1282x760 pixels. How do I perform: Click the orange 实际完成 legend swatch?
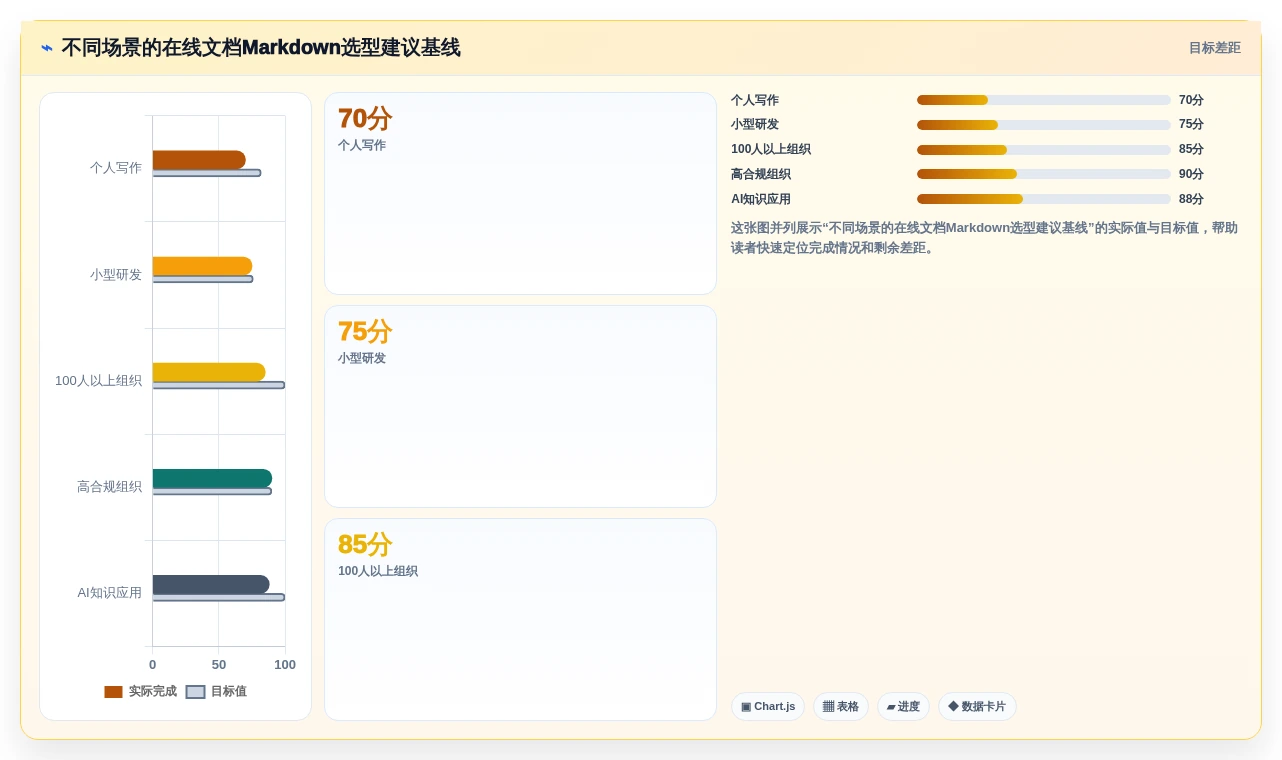pos(113,692)
